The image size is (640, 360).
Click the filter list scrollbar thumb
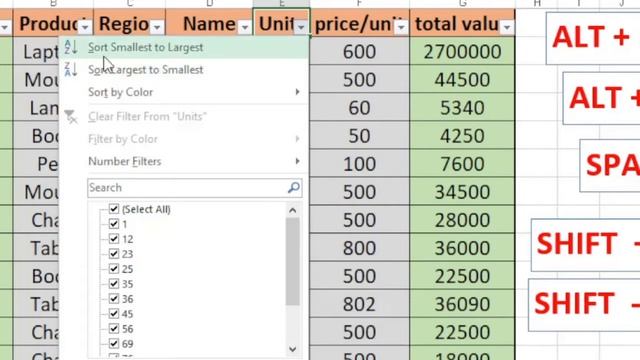[x=293, y=261]
